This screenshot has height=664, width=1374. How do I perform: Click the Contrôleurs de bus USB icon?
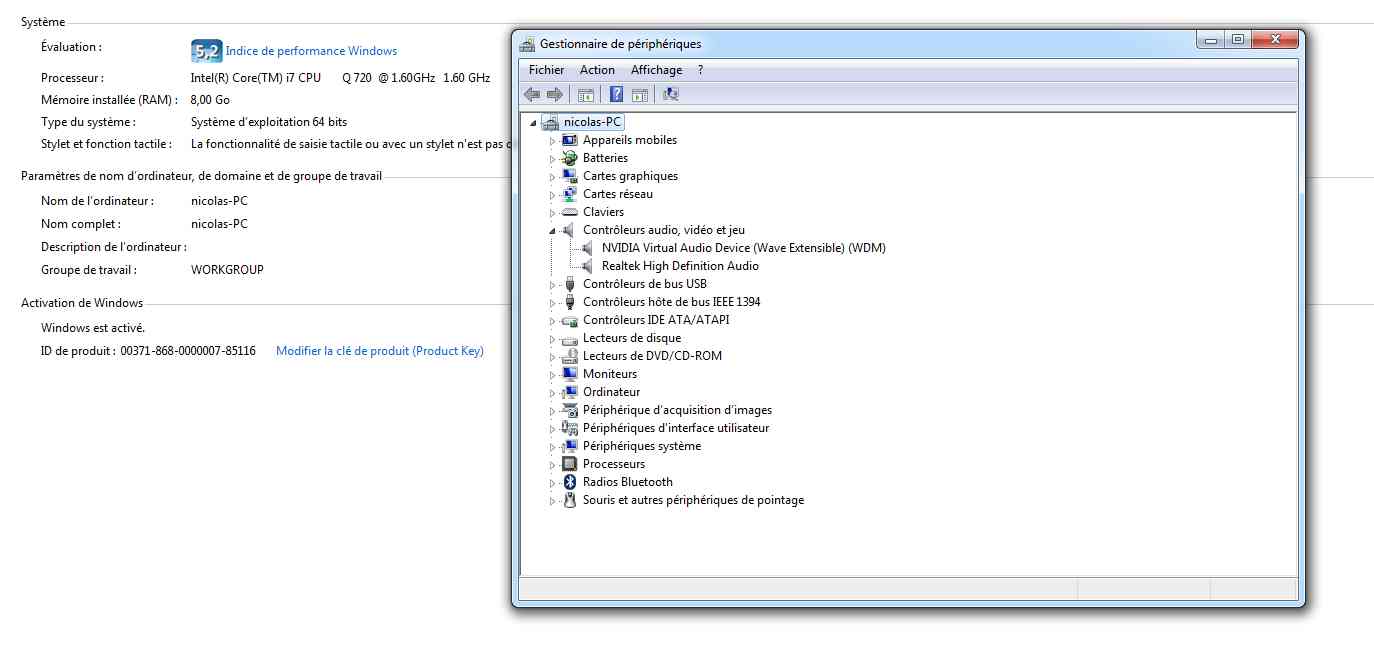tap(570, 284)
